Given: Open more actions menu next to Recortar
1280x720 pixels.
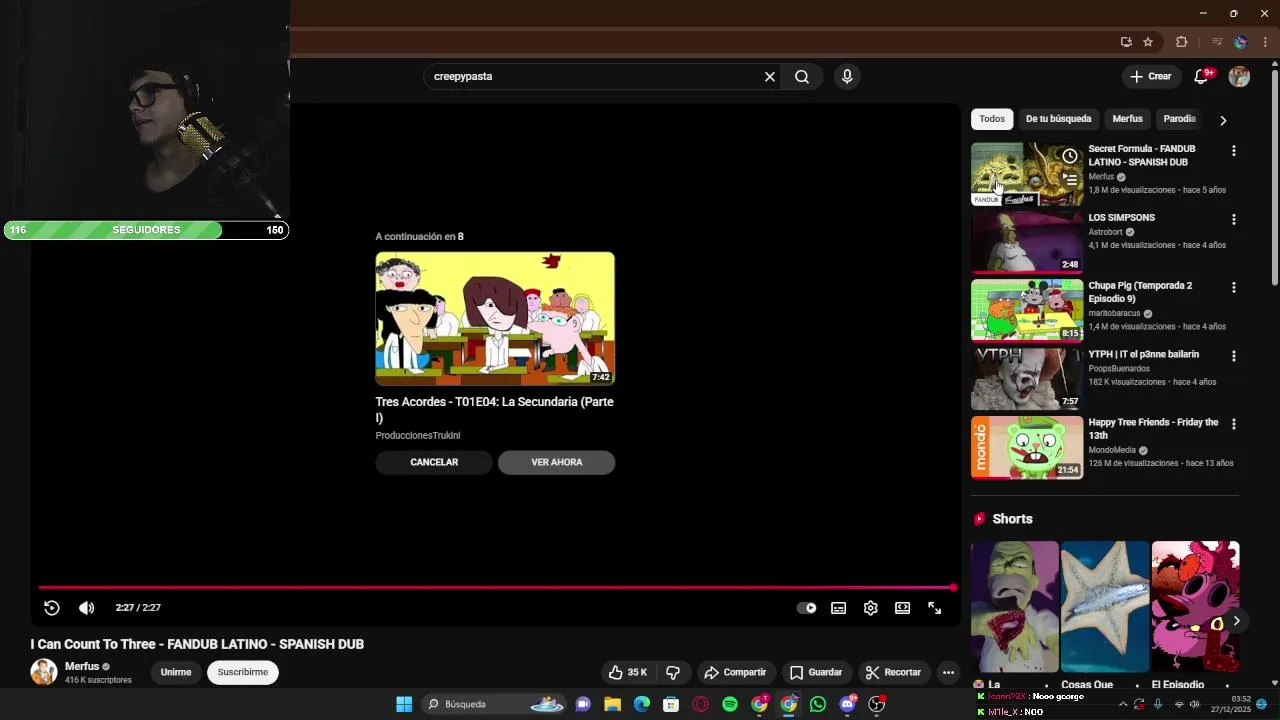Looking at the screenshot, I should tap(948, 672).
